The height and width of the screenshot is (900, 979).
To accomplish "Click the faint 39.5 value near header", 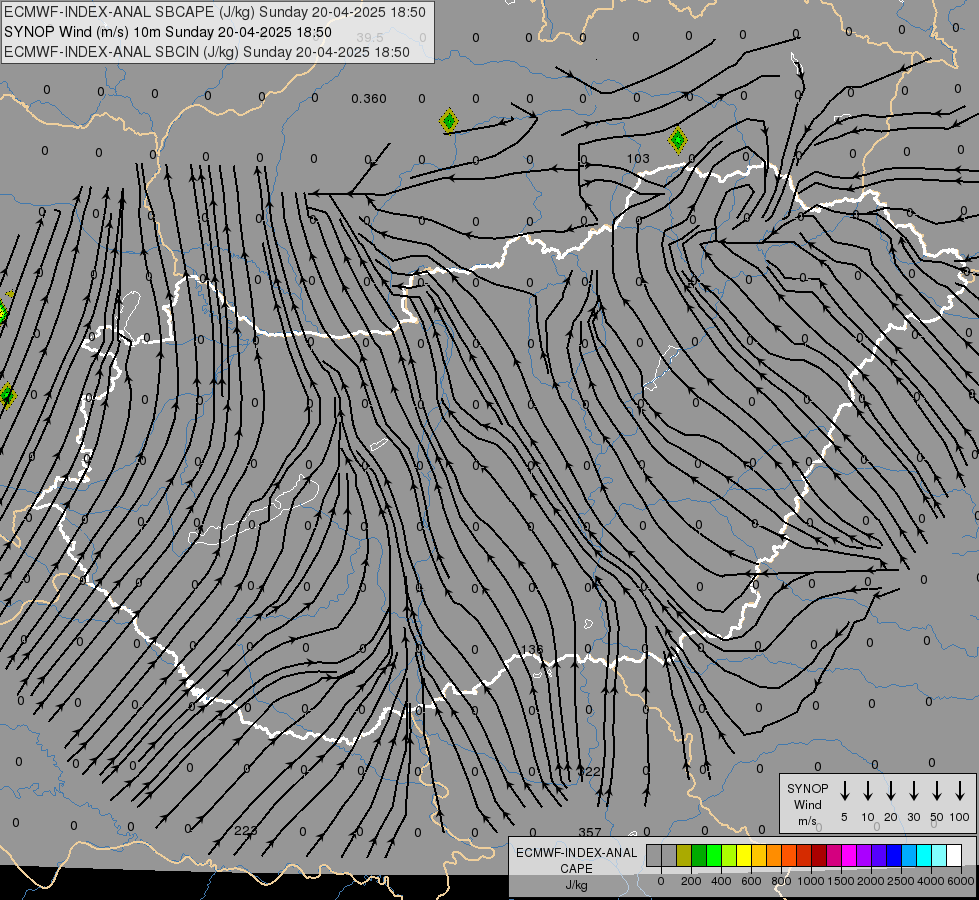I will point(370,38).
